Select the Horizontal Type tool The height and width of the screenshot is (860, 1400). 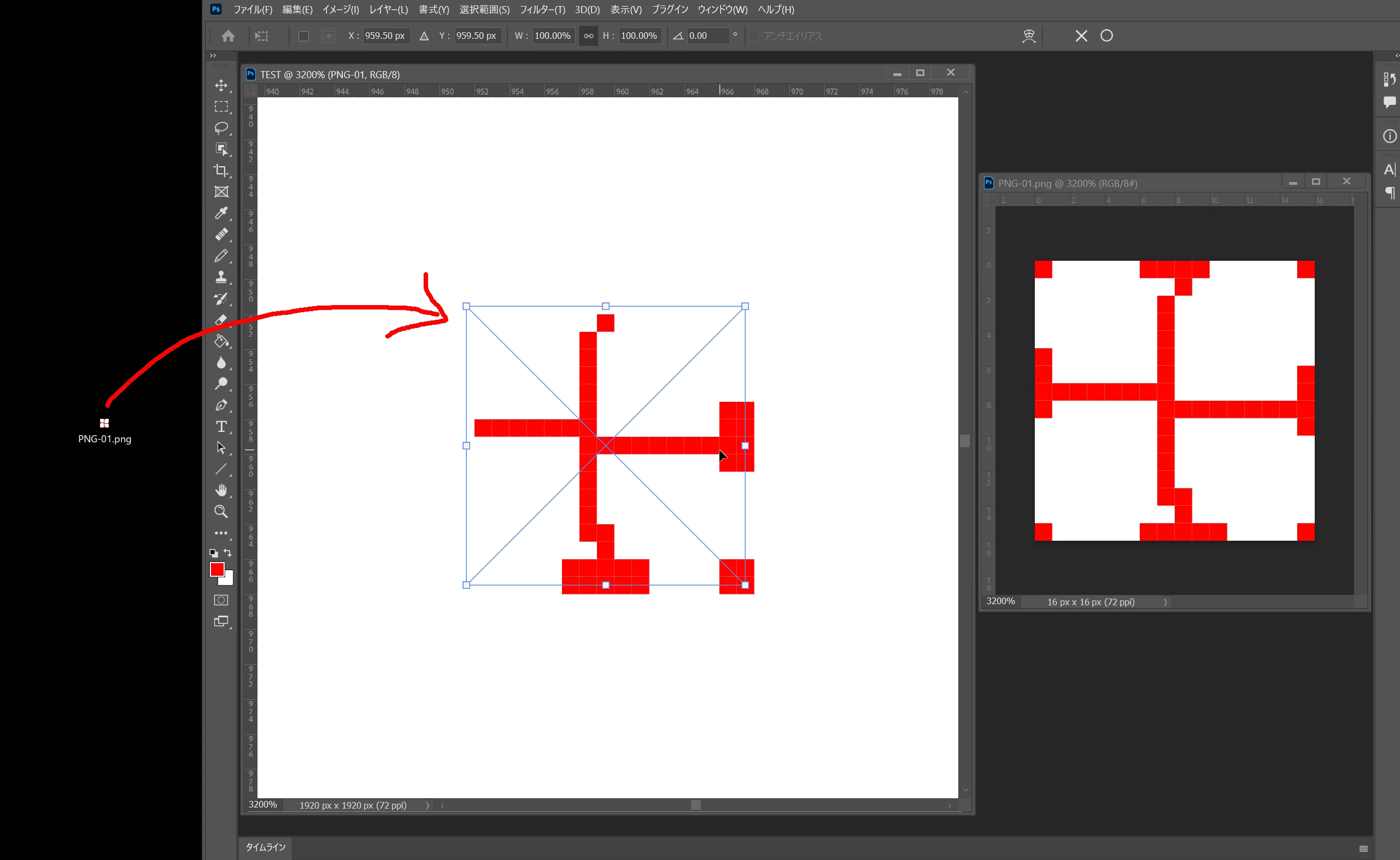point(221,426)
